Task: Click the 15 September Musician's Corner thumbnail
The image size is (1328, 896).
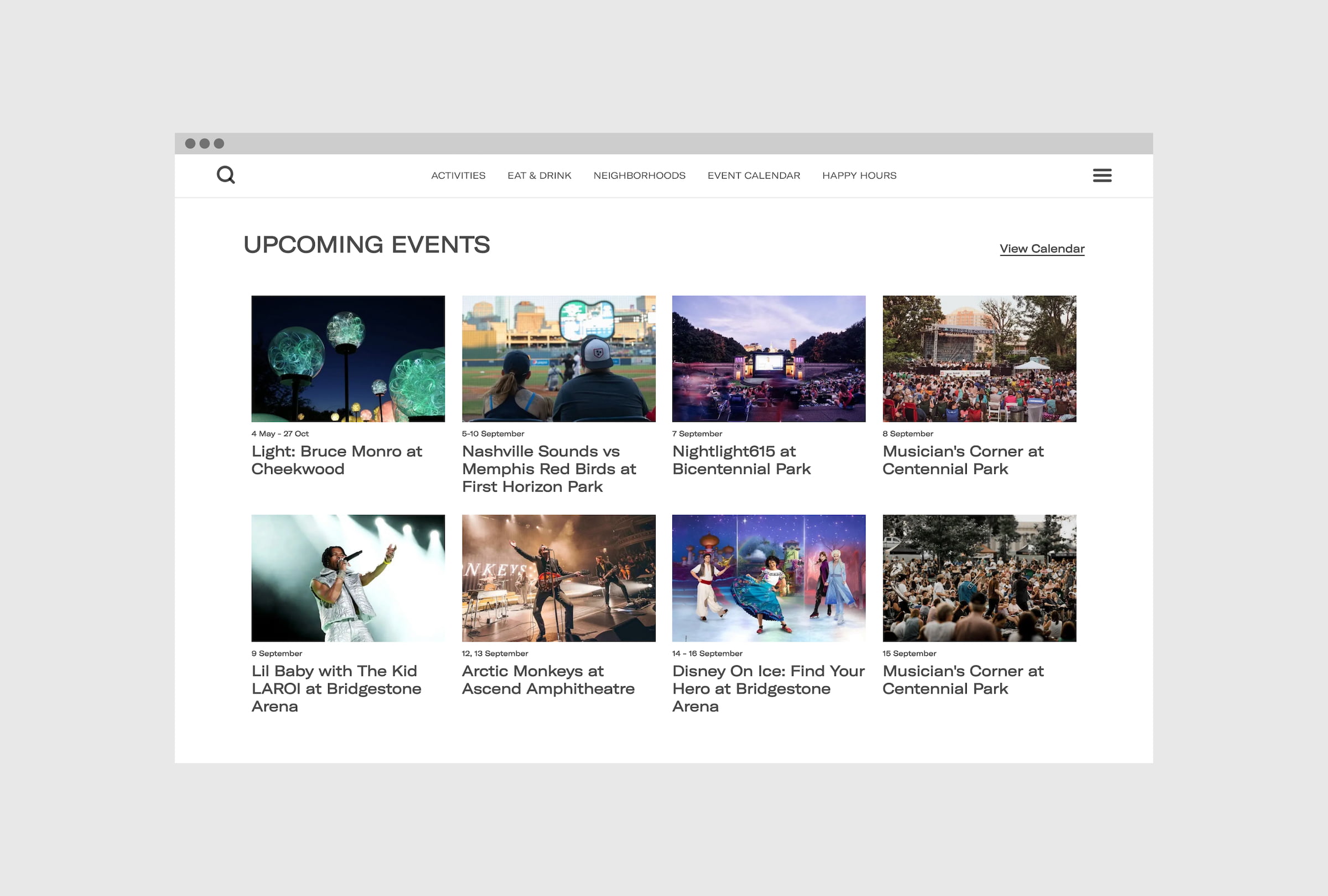Action: point(978,578)
